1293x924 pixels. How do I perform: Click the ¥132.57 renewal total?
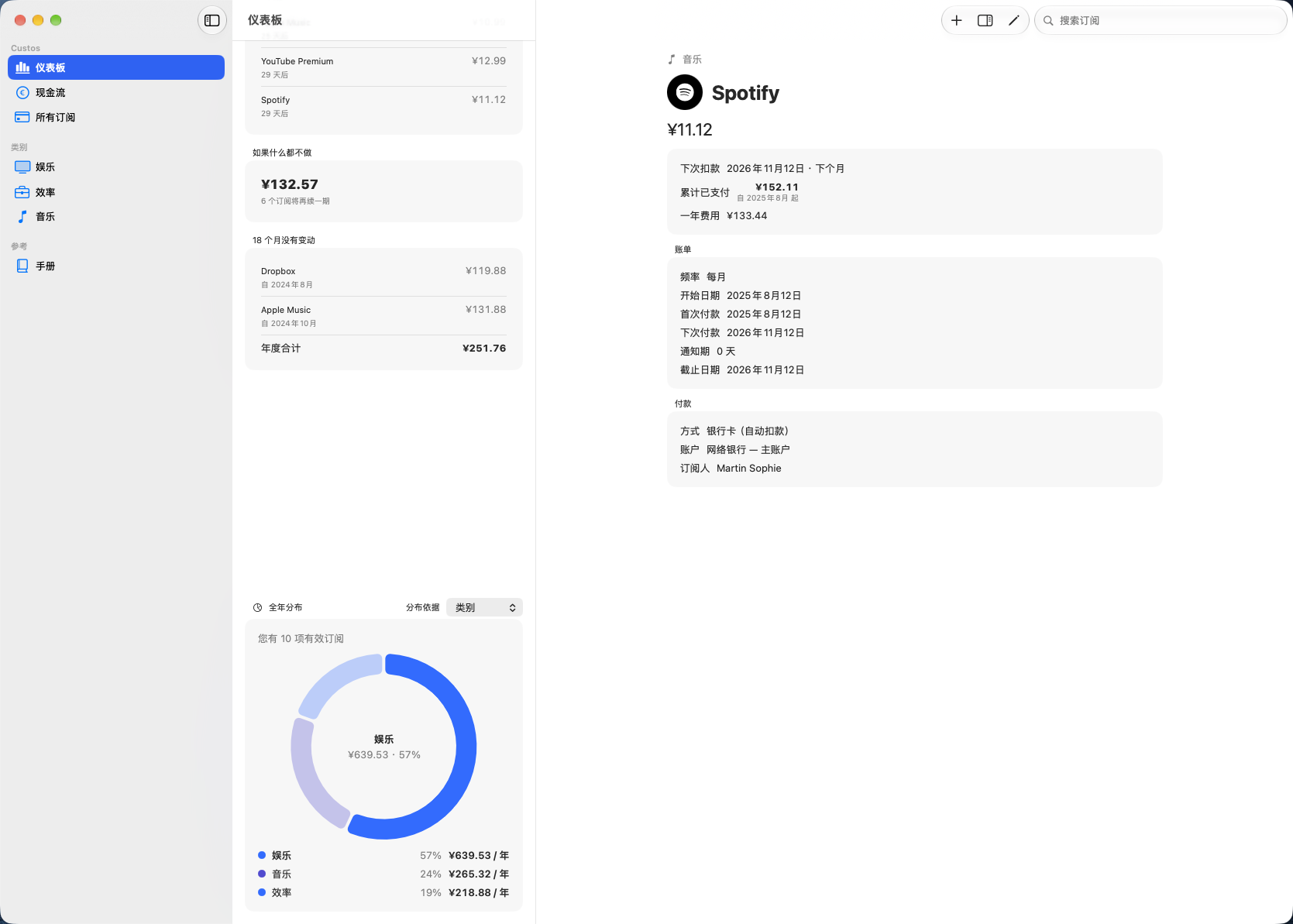tap(290, 184)
